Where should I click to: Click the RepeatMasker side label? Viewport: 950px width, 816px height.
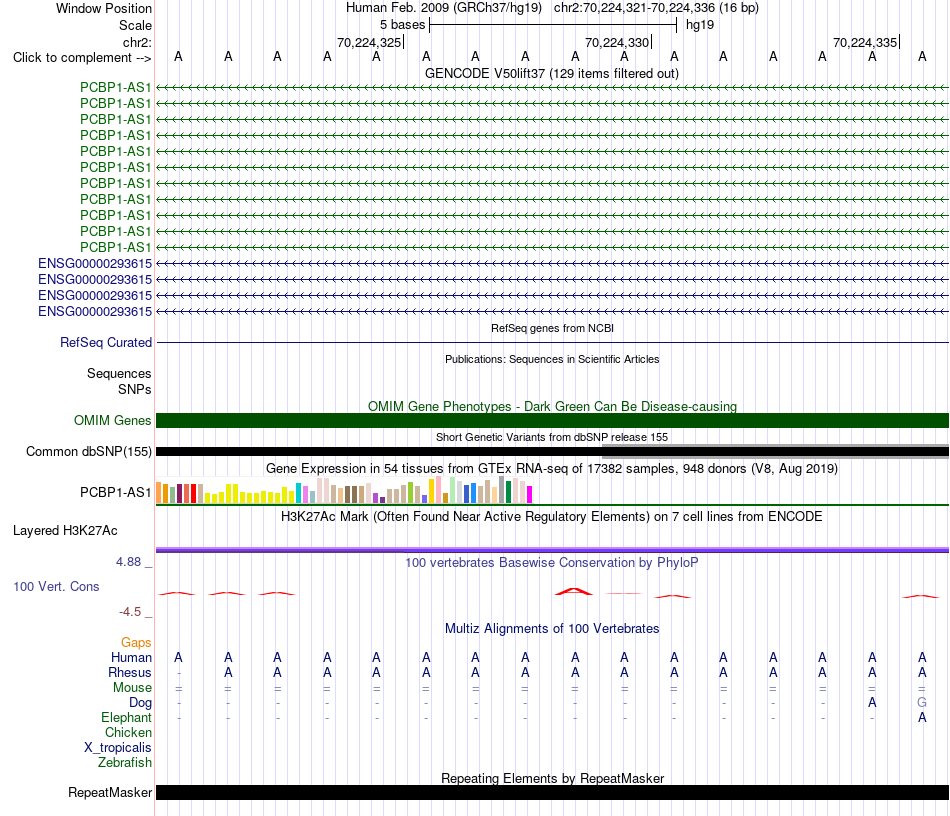point(110,792)
